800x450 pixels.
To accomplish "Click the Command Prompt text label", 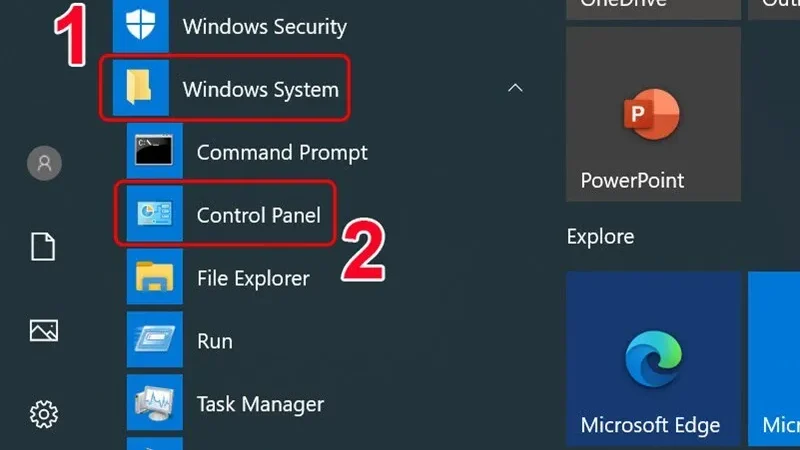I will coord(282,152).
